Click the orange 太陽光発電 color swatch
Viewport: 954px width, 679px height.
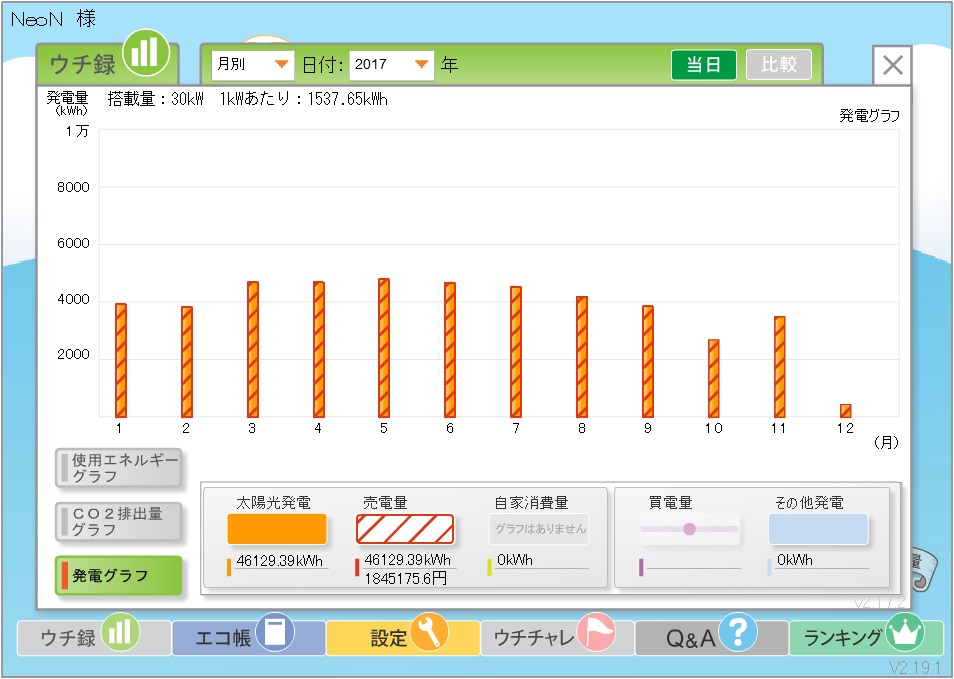(277, 529)
